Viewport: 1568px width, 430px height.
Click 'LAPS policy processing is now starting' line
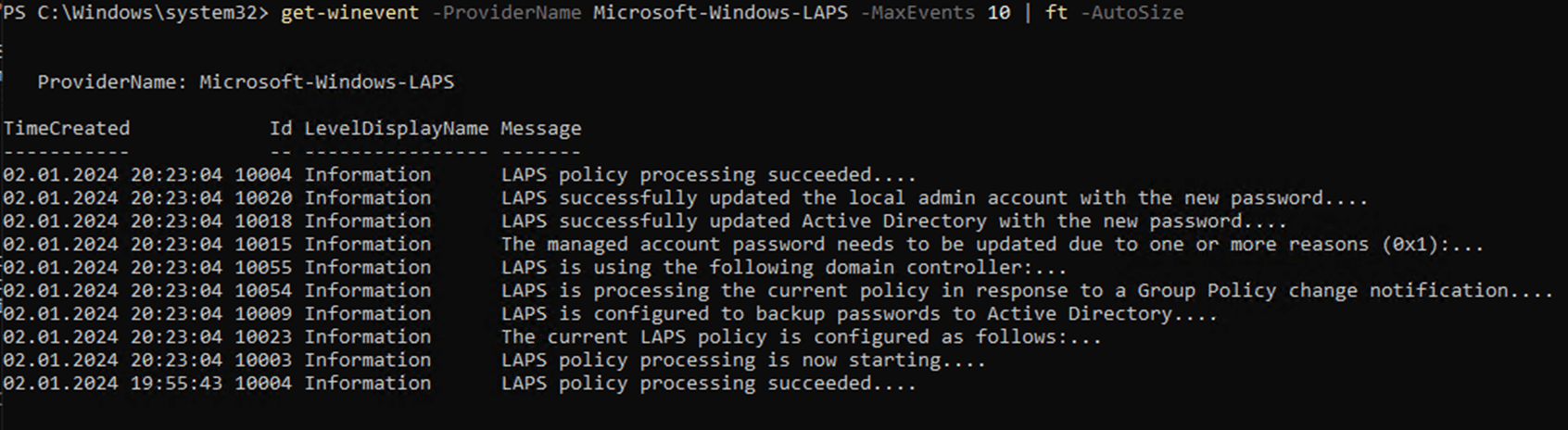pyautogui.click(x=743, y=360)
